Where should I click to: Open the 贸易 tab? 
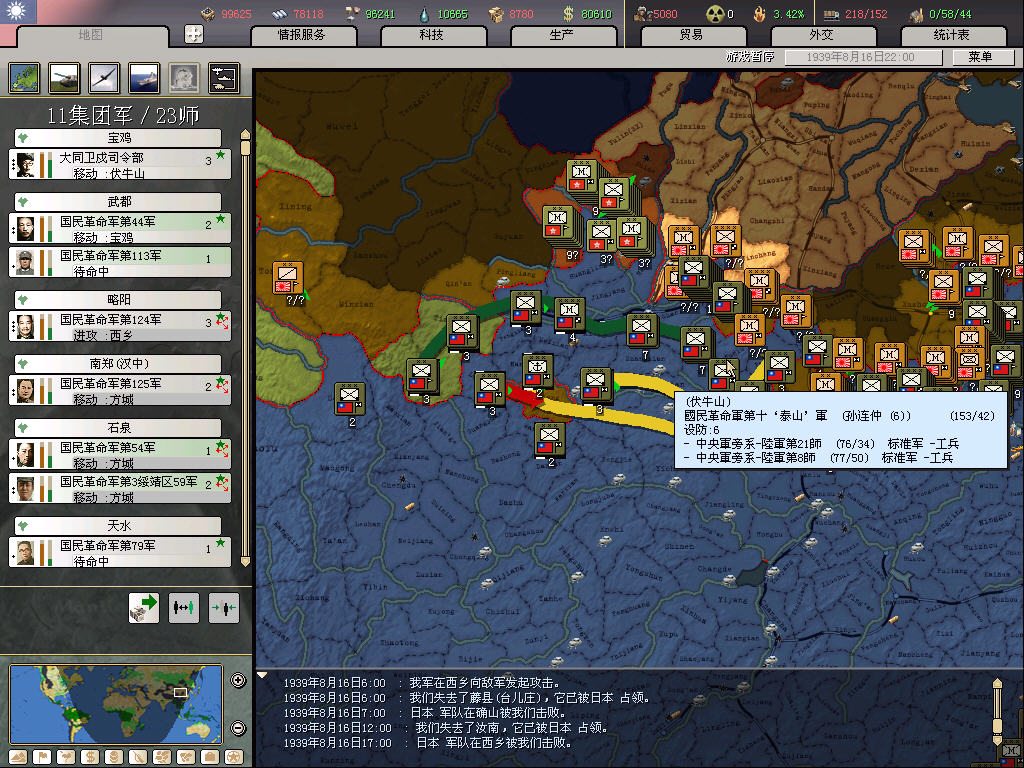click(693, 35)
